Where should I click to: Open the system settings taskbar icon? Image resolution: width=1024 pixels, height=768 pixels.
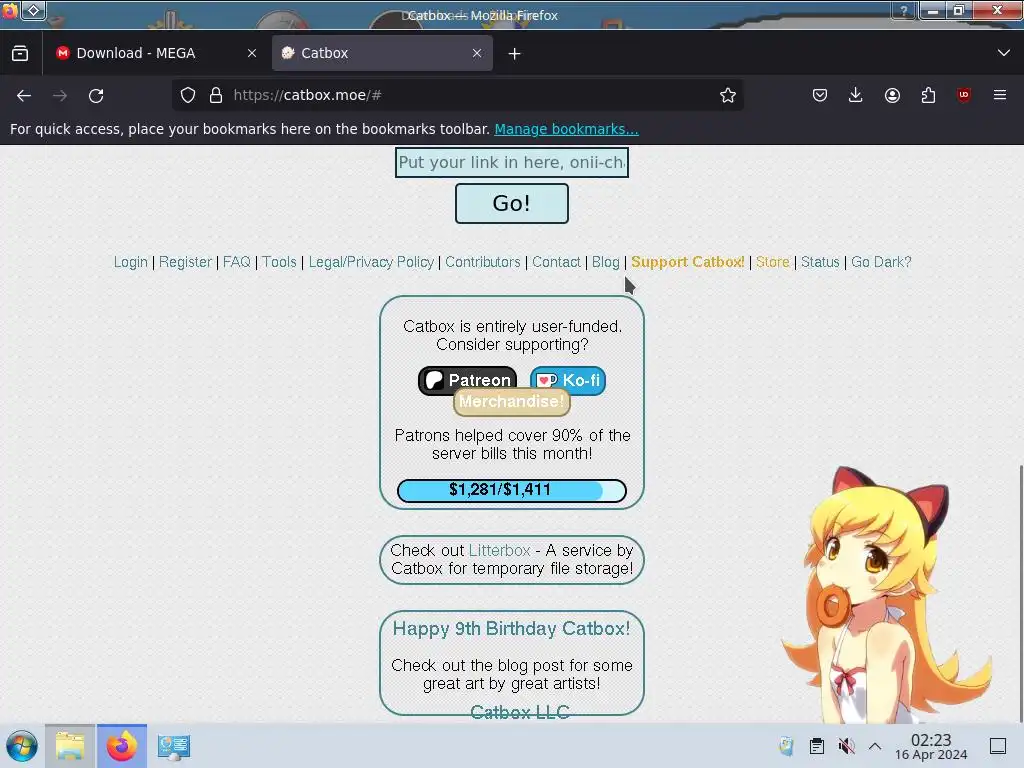tap(174, 746)
